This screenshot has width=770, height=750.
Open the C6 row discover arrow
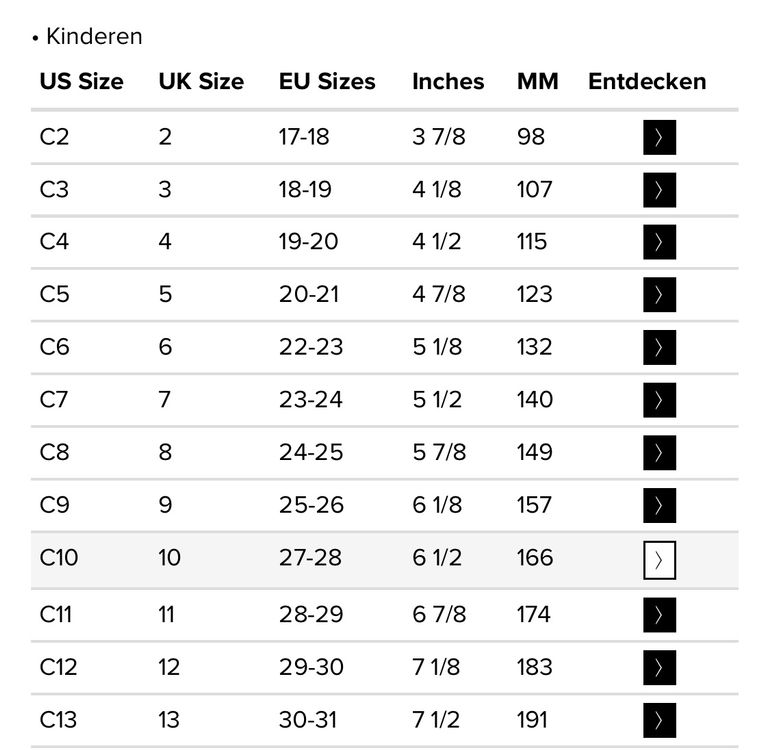pyautogui.click(x=659, y=347)
